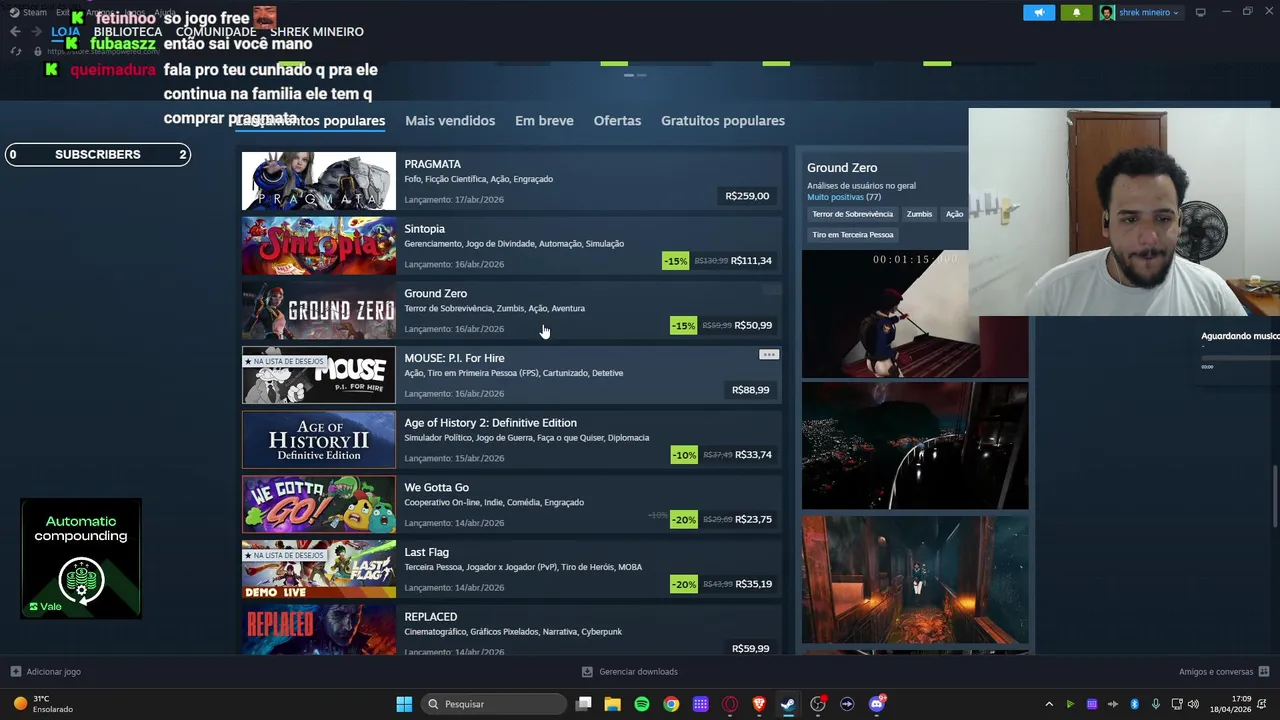Open the REPLACED game entry
1280x720 pixels.
tap(511, 630)
